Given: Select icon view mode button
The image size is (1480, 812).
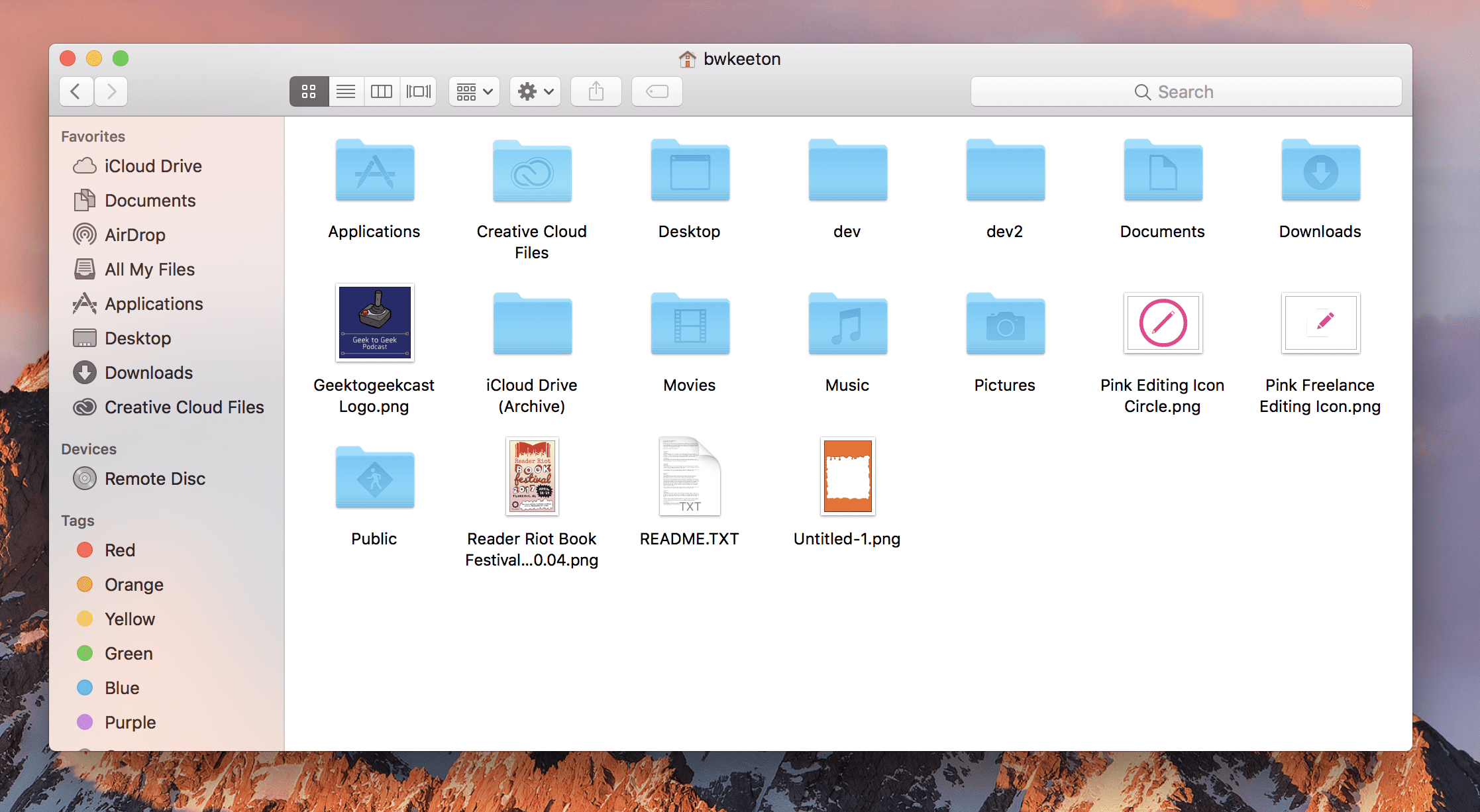Looking at the screenshot, I should tap(309, 91).
